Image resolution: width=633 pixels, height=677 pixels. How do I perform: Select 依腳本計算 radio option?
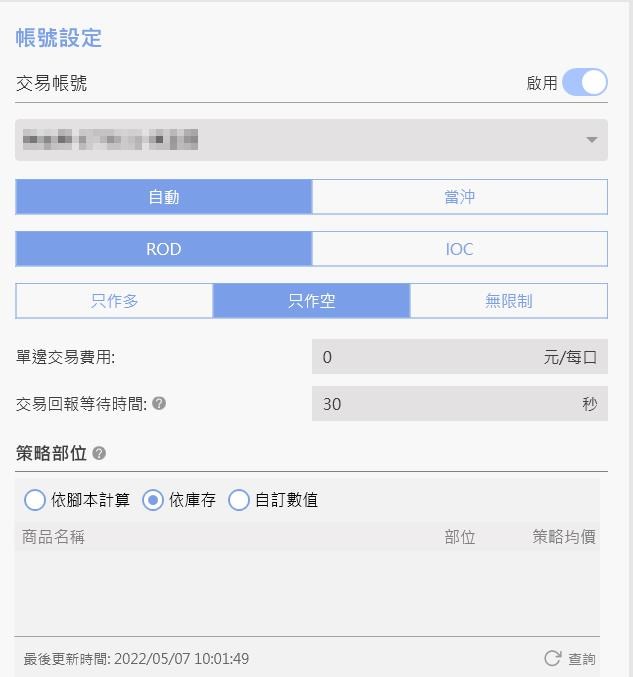click(x=35, y=500)
